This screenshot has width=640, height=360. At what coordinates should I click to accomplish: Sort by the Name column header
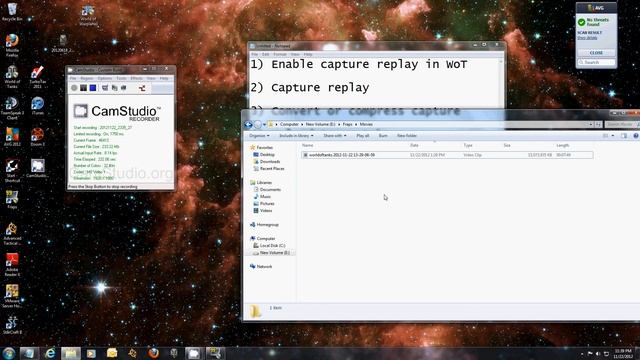coord(308,145)
